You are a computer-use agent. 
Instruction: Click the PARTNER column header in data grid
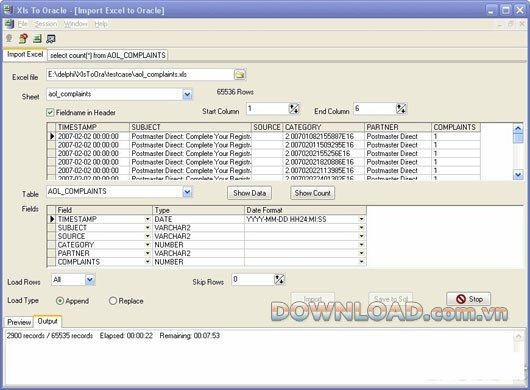pyautogui.click(x=398, y=127)
